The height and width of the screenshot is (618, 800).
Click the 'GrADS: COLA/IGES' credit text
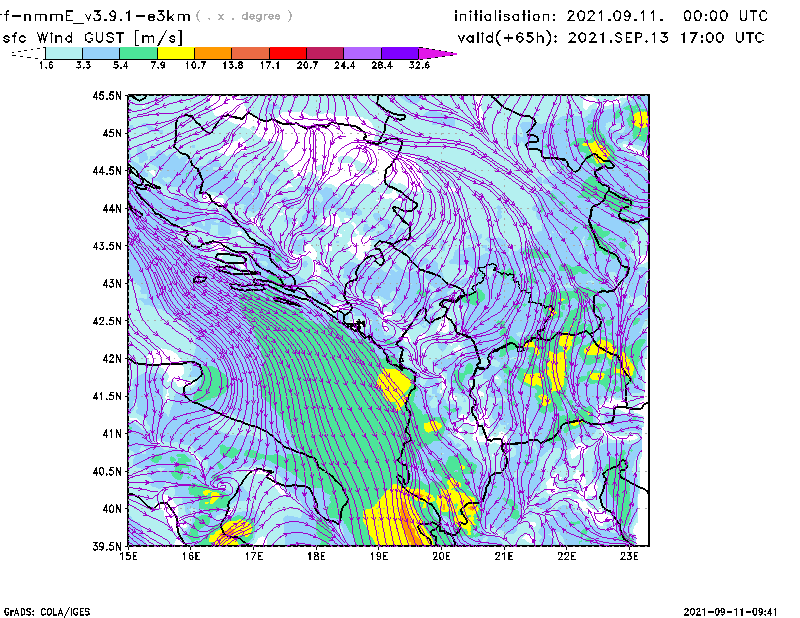pyautogui.click(x=46, y=610)
